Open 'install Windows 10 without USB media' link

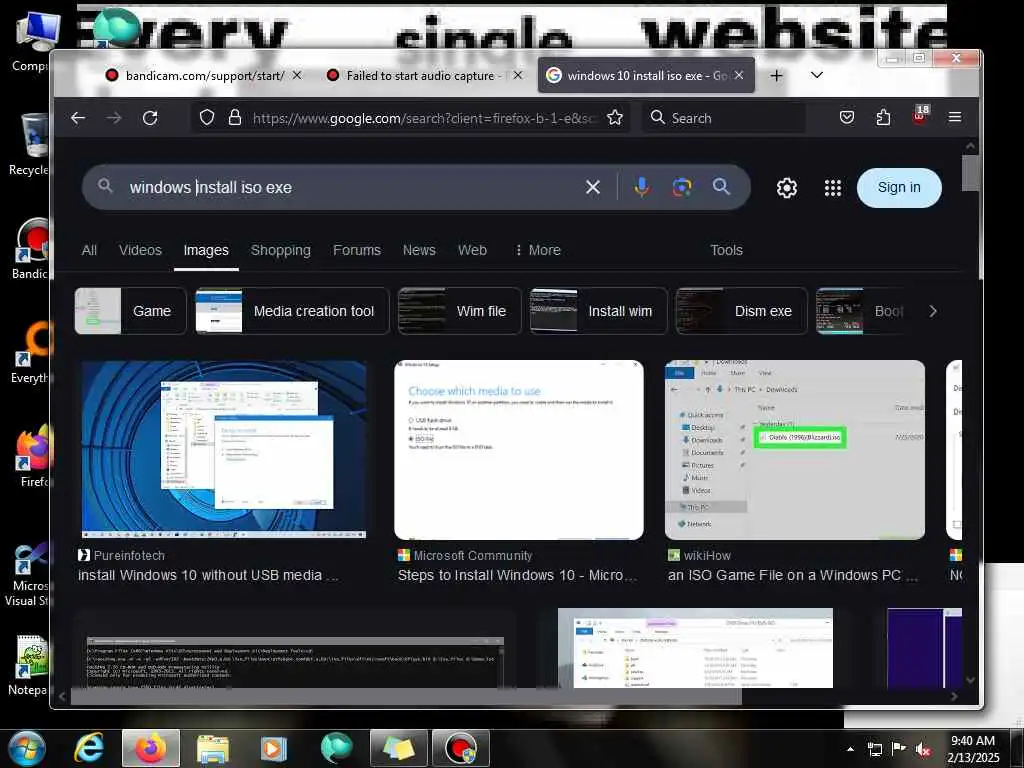[x=208, y=575]
